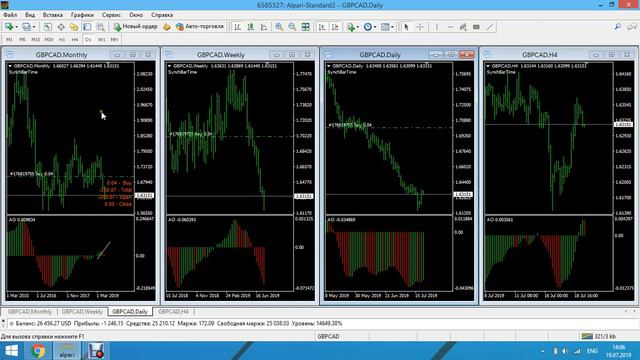Switch to the GBPCAD,Monthly bottom tab
This screenshot has width=640, height=360.
(30, 311)
